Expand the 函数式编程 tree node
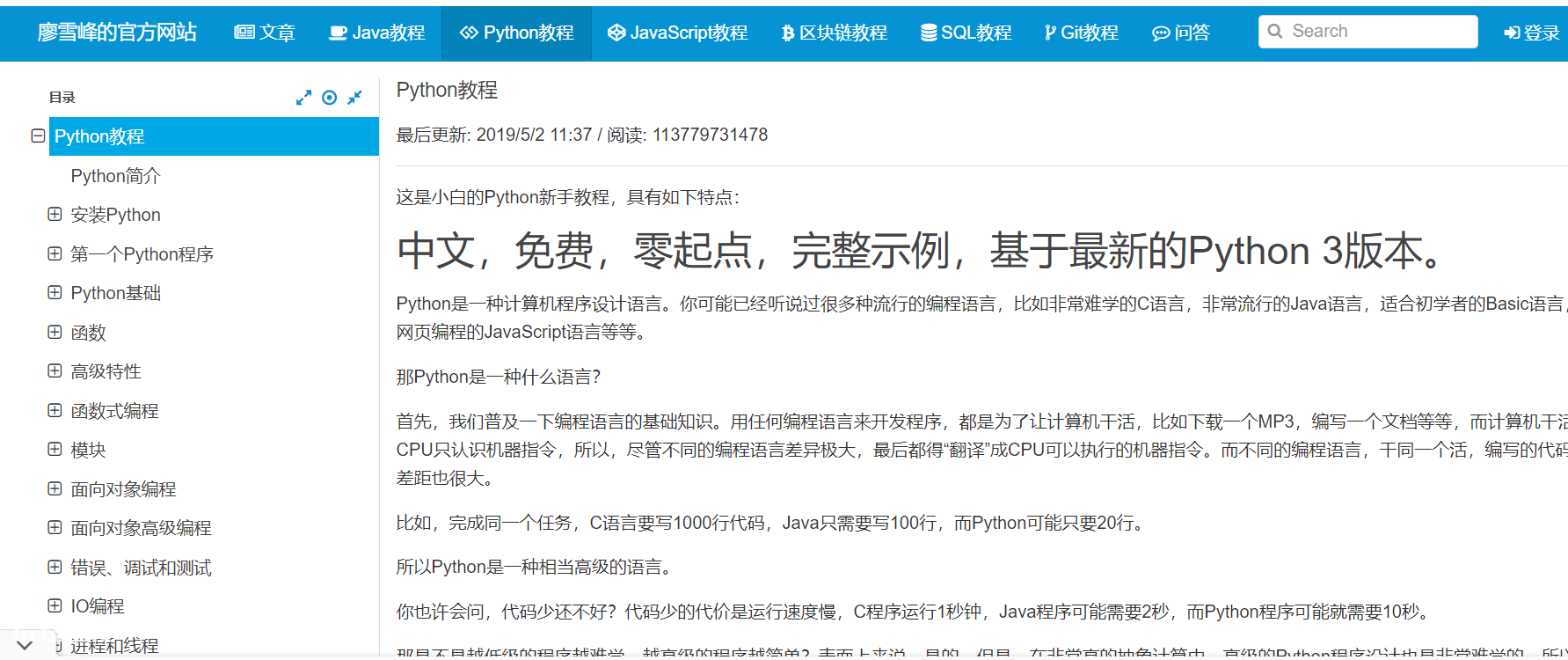 (55, 410)
